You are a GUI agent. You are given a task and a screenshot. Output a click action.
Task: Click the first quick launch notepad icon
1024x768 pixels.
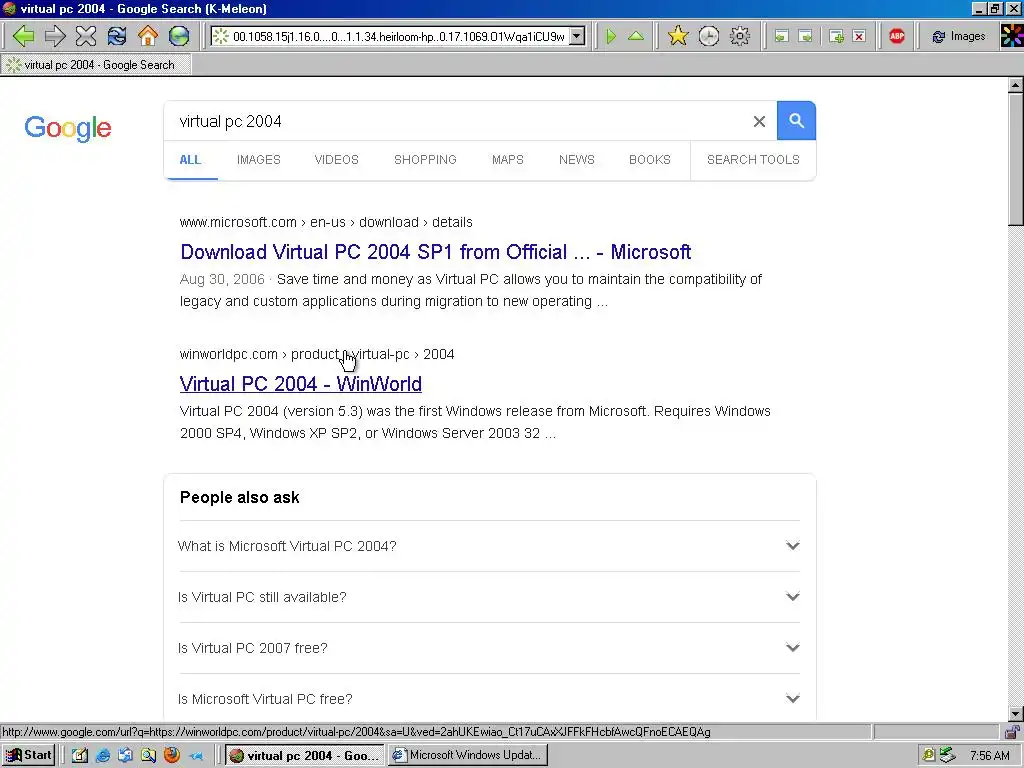point(80,756)
